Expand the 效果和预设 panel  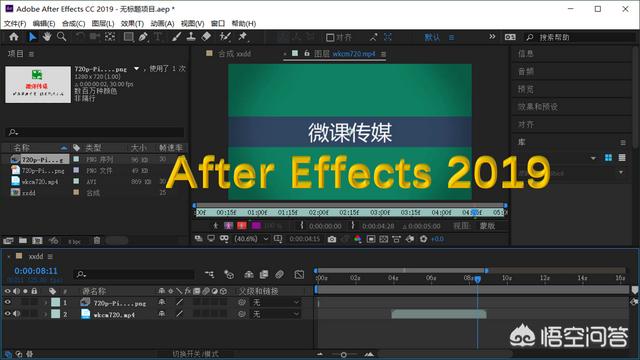click(x=538, y=107)
